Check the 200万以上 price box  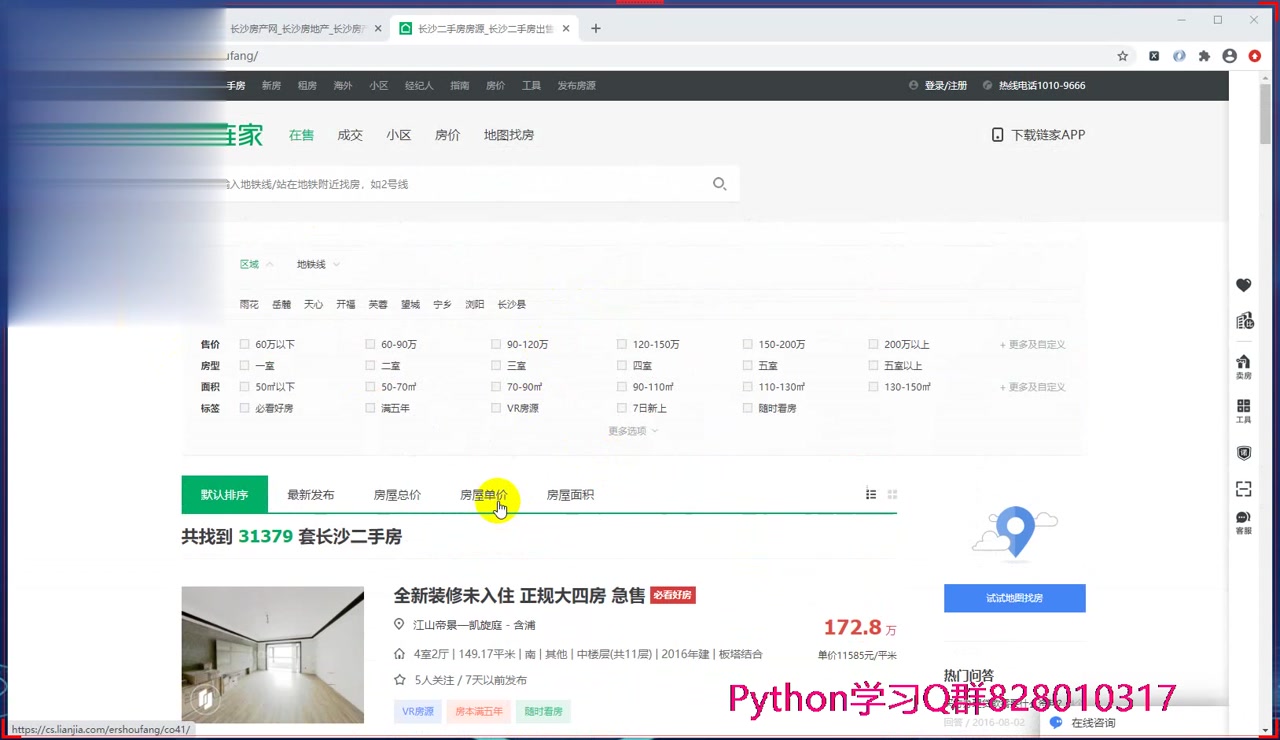click(x=873, y=344)
